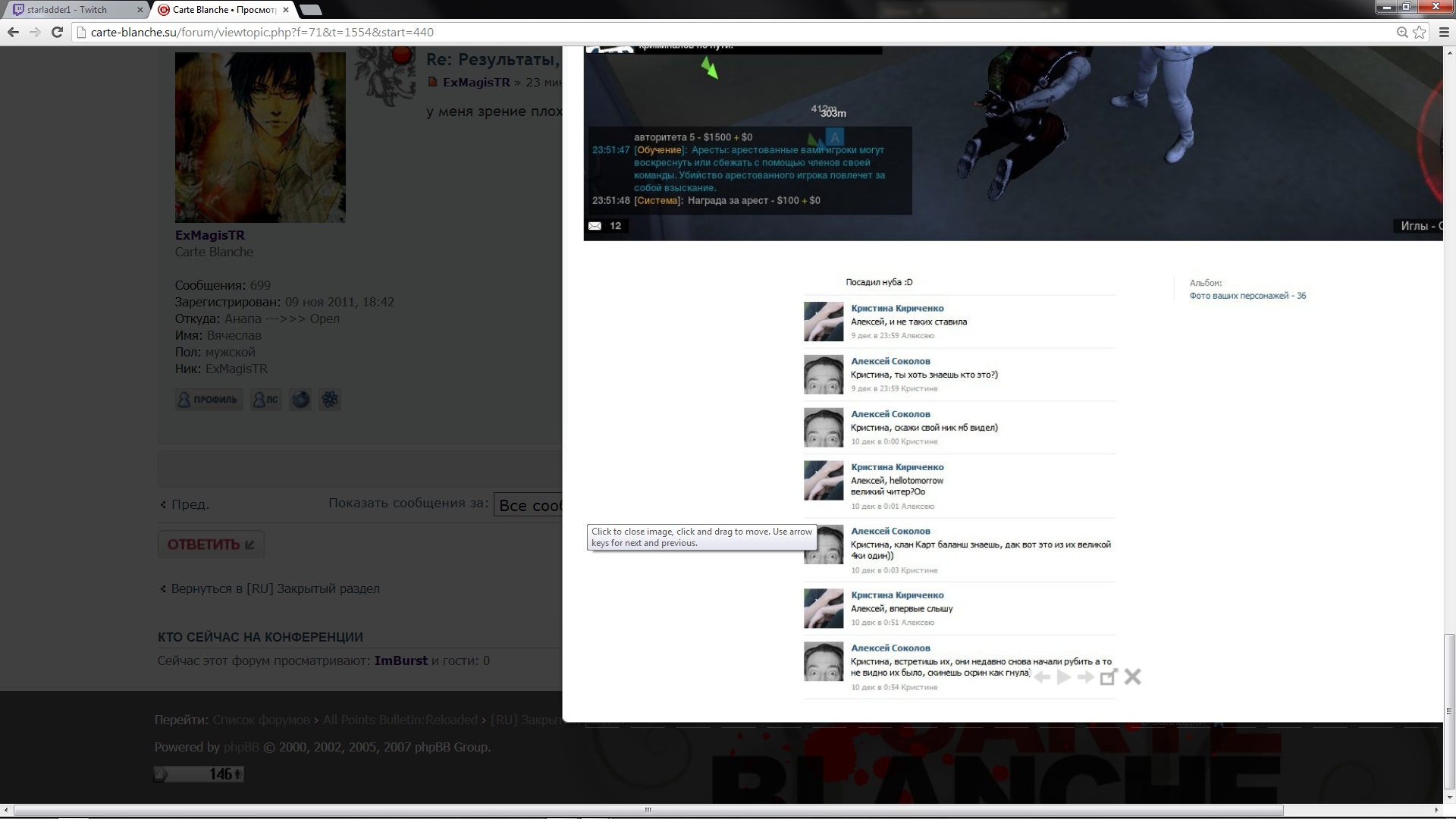The height and width of the screenshot is (819, 1456).
Task: Click ExMagisTR avatar image
Action: coord(260,136)
